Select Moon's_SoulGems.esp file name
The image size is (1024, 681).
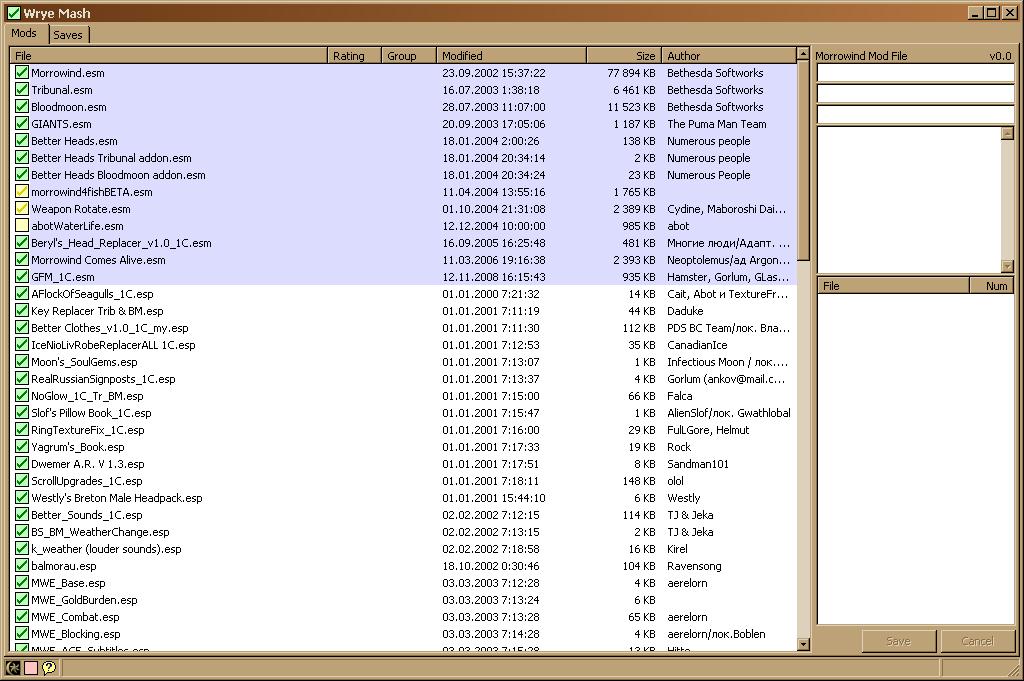84,362
